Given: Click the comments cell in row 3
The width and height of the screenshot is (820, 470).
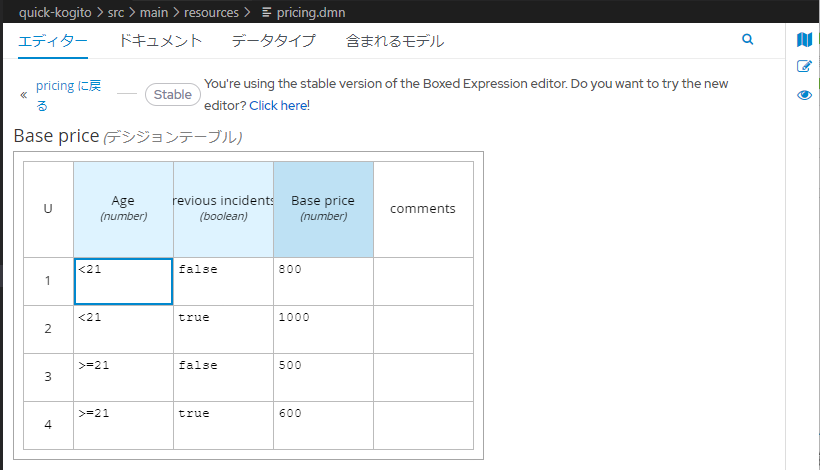Looking at the screenshot, I should pos(423,377).
